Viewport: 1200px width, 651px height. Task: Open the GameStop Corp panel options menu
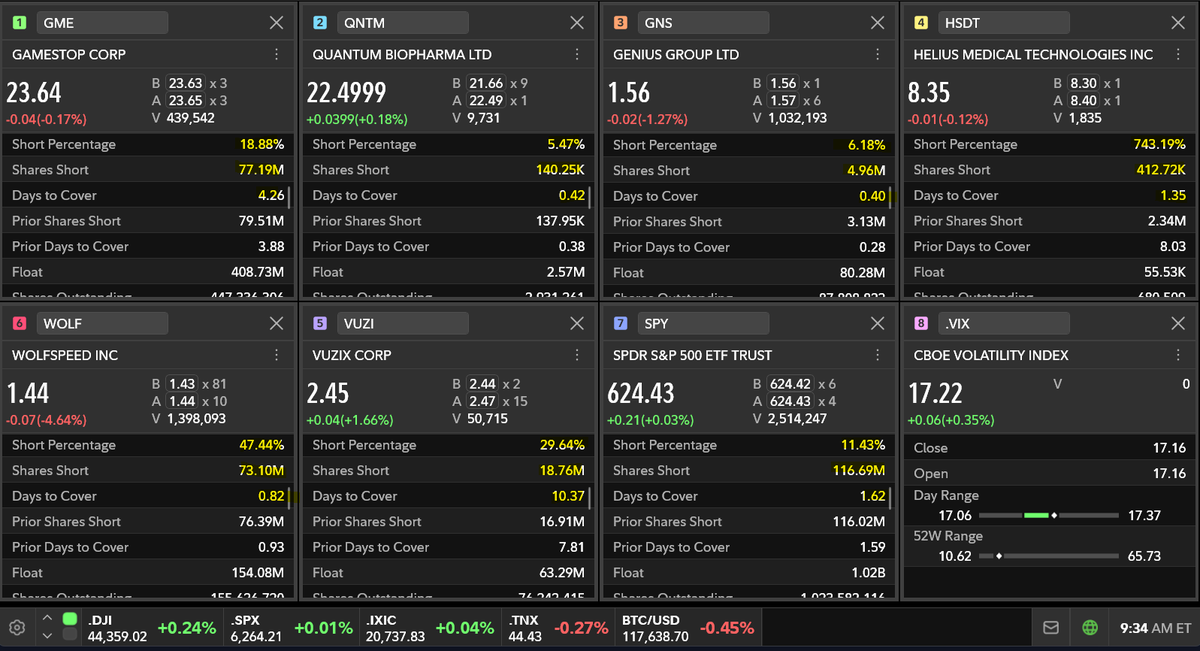tap(277, 55)
